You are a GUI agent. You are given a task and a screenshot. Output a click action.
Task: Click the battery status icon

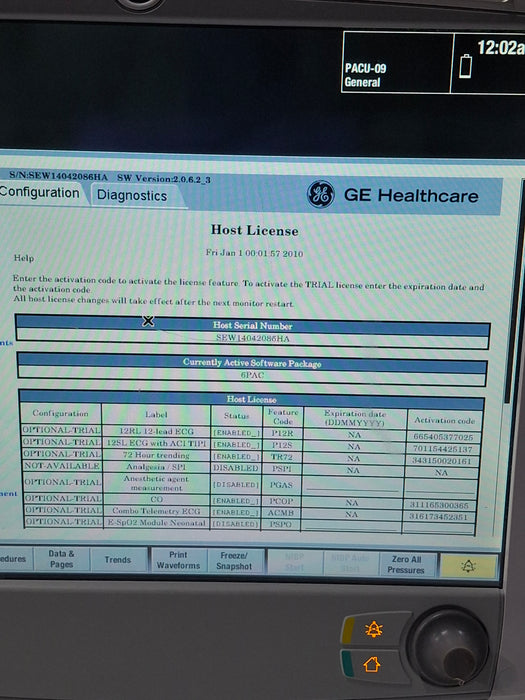[465, 66]
